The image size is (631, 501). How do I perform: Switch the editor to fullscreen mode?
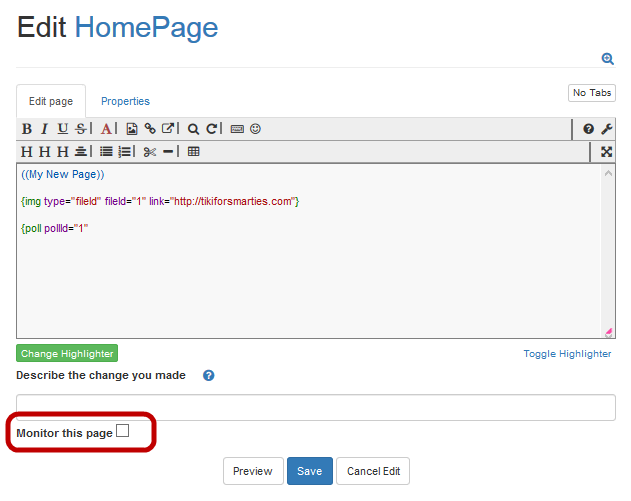(x=606, y=152)
